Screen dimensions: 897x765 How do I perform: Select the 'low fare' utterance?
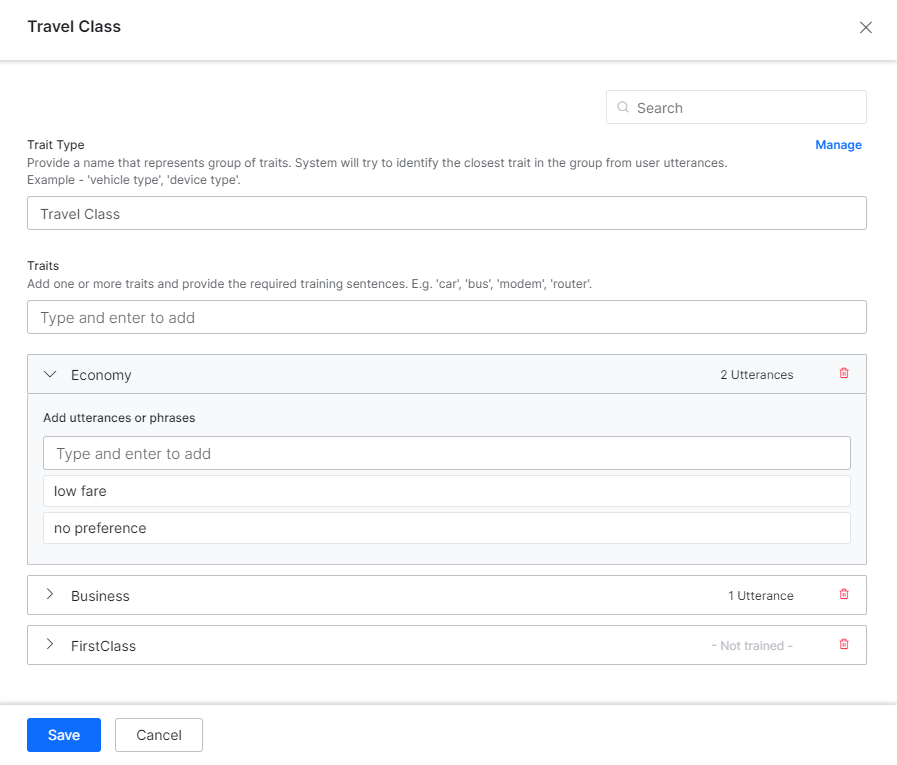coord(447,490)
